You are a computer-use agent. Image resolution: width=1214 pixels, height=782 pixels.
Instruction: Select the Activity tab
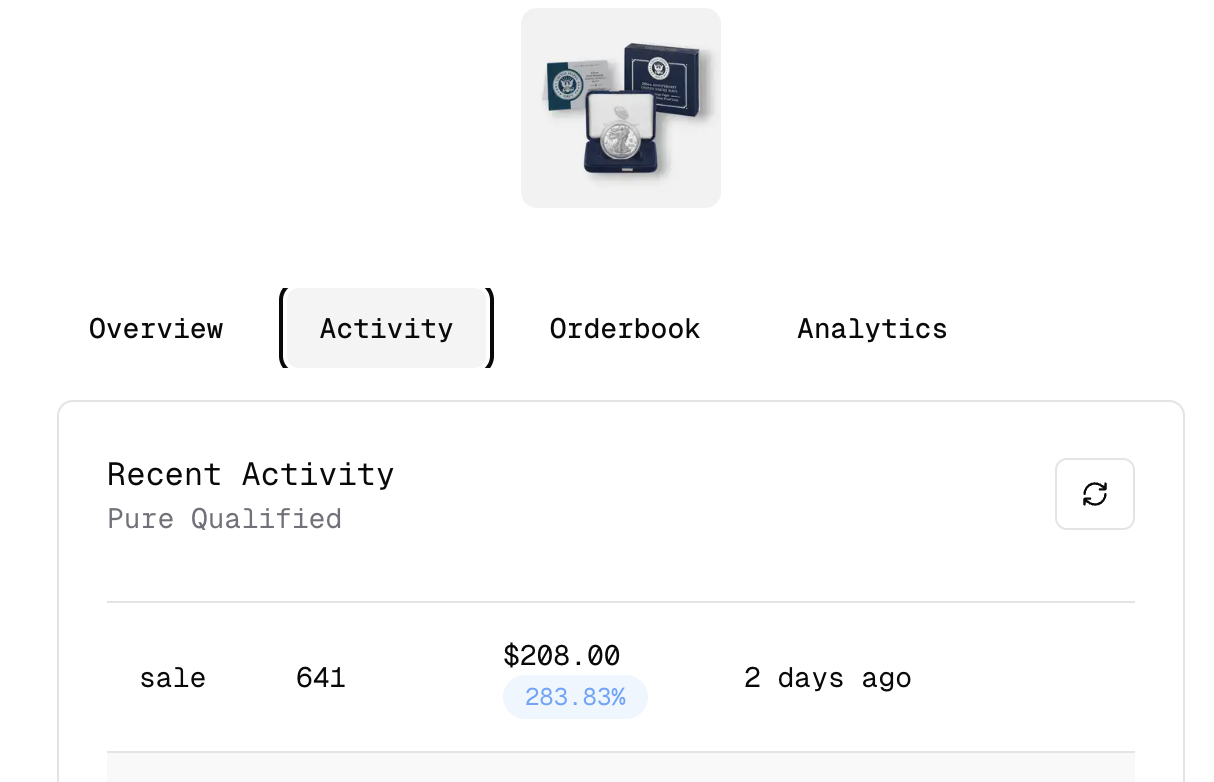(386, 328)
